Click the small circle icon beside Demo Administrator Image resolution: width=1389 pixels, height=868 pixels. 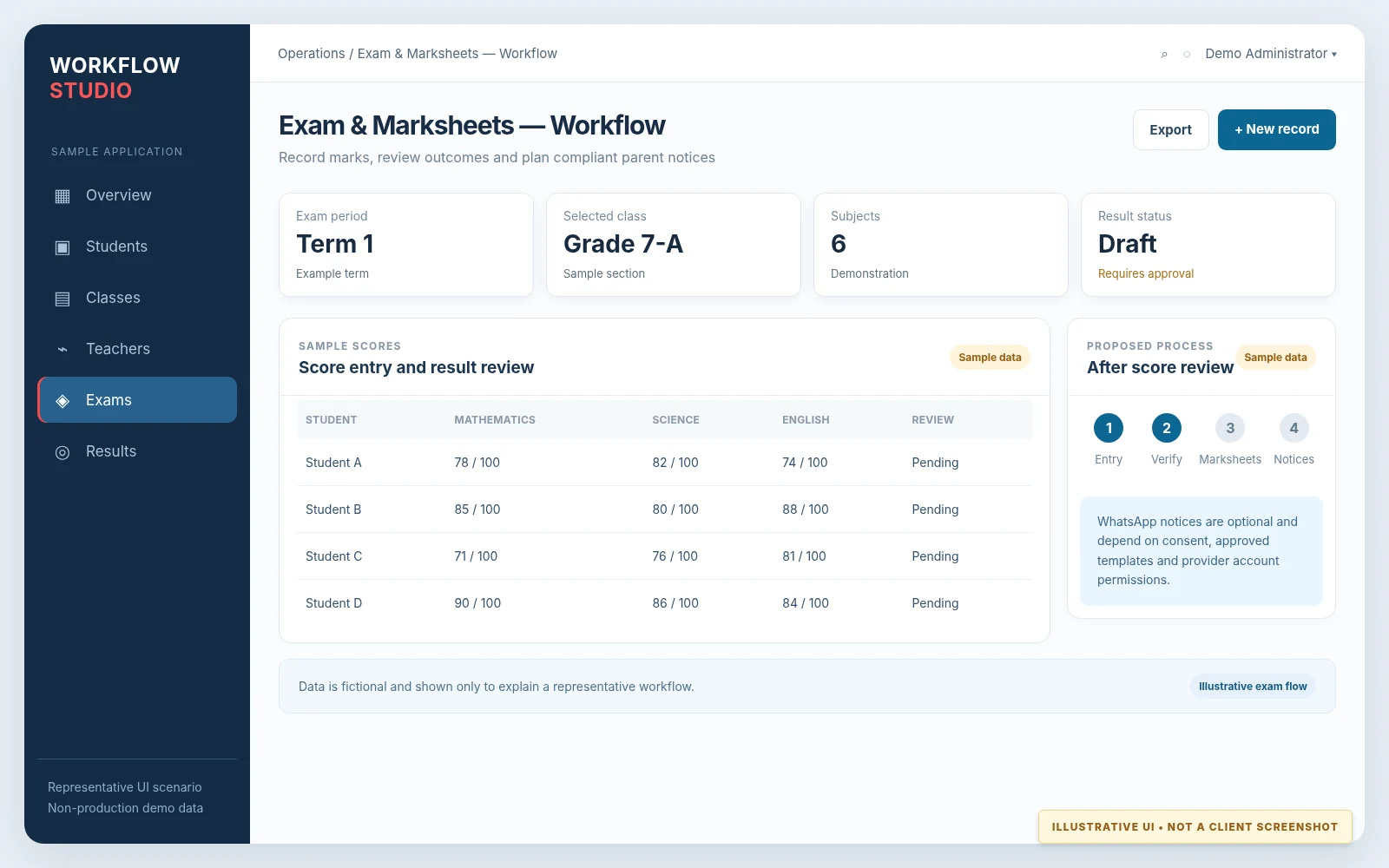pos(1187,54)
